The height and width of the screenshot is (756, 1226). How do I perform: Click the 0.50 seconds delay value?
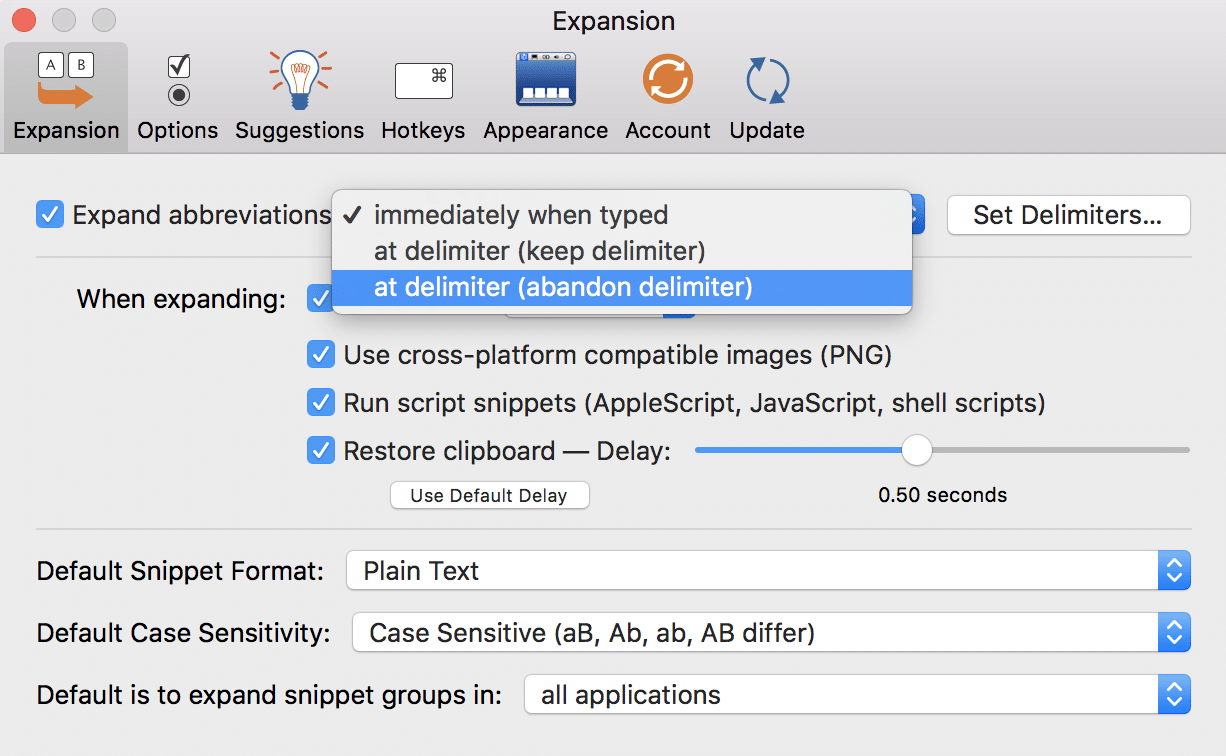point(942,495)
